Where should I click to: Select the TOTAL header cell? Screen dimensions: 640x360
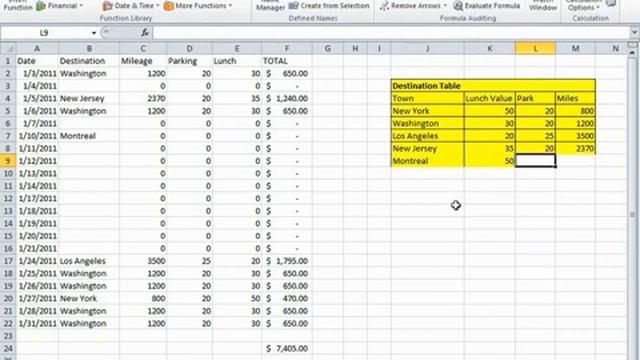pyautogui.click(x=287, y=61)
